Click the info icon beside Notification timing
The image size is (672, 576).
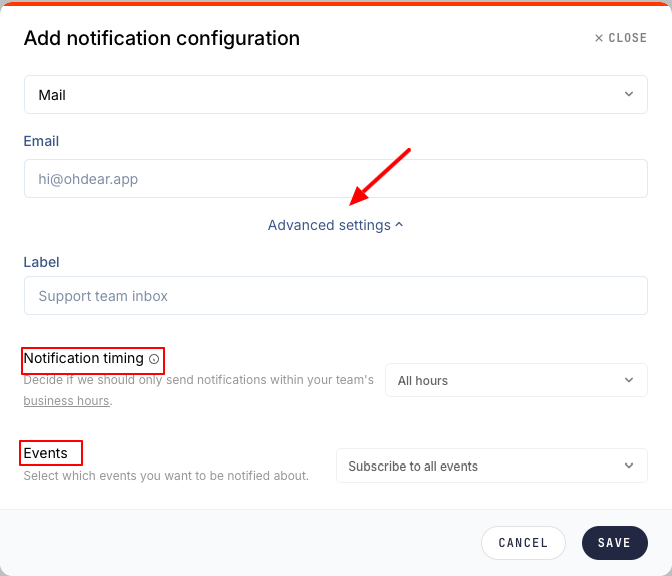154,359
